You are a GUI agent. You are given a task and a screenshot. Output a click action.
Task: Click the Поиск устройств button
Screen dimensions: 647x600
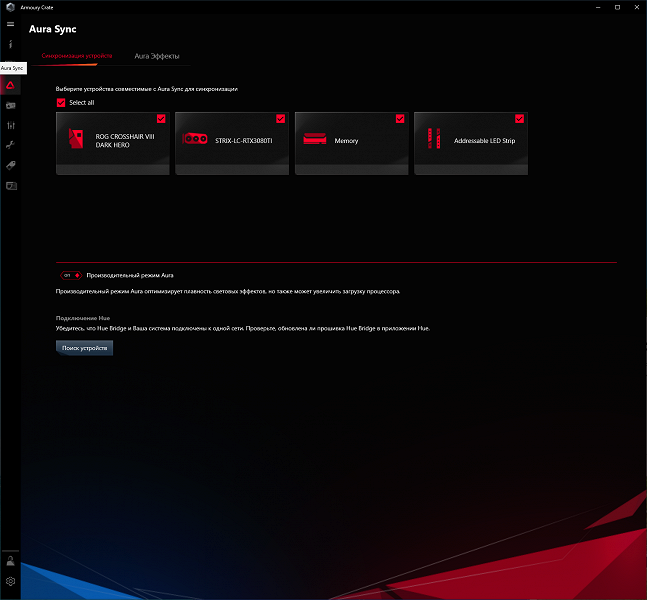(x=84, y=348)
